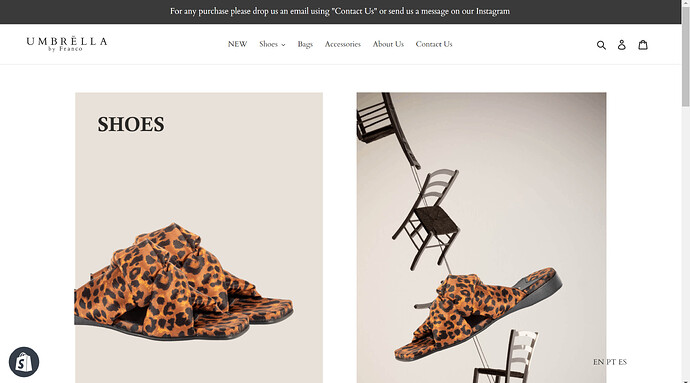This screenshot has height=383, width=690.
Task: Click the Umbrella by Franco logo
Action: coord(67,44)
